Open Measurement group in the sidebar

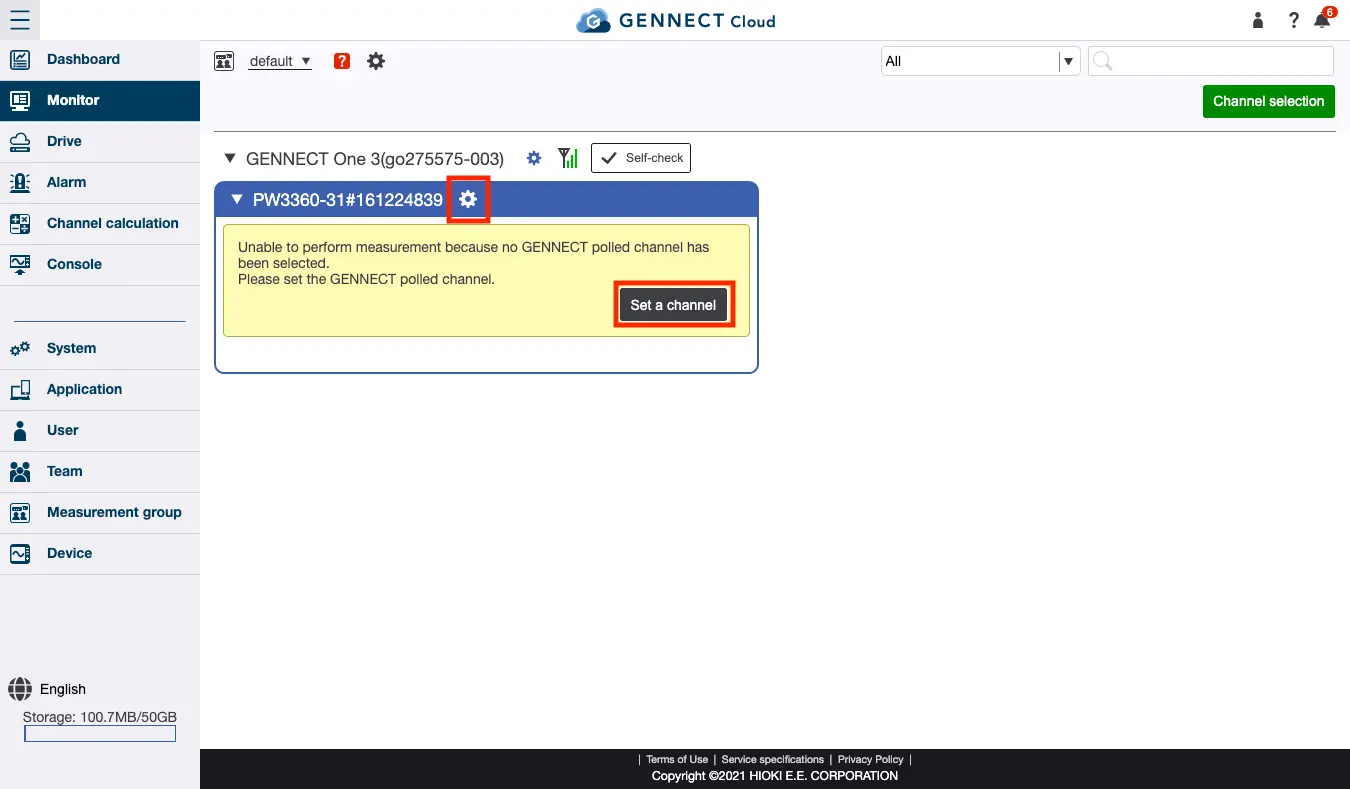(x=100, y=512)
